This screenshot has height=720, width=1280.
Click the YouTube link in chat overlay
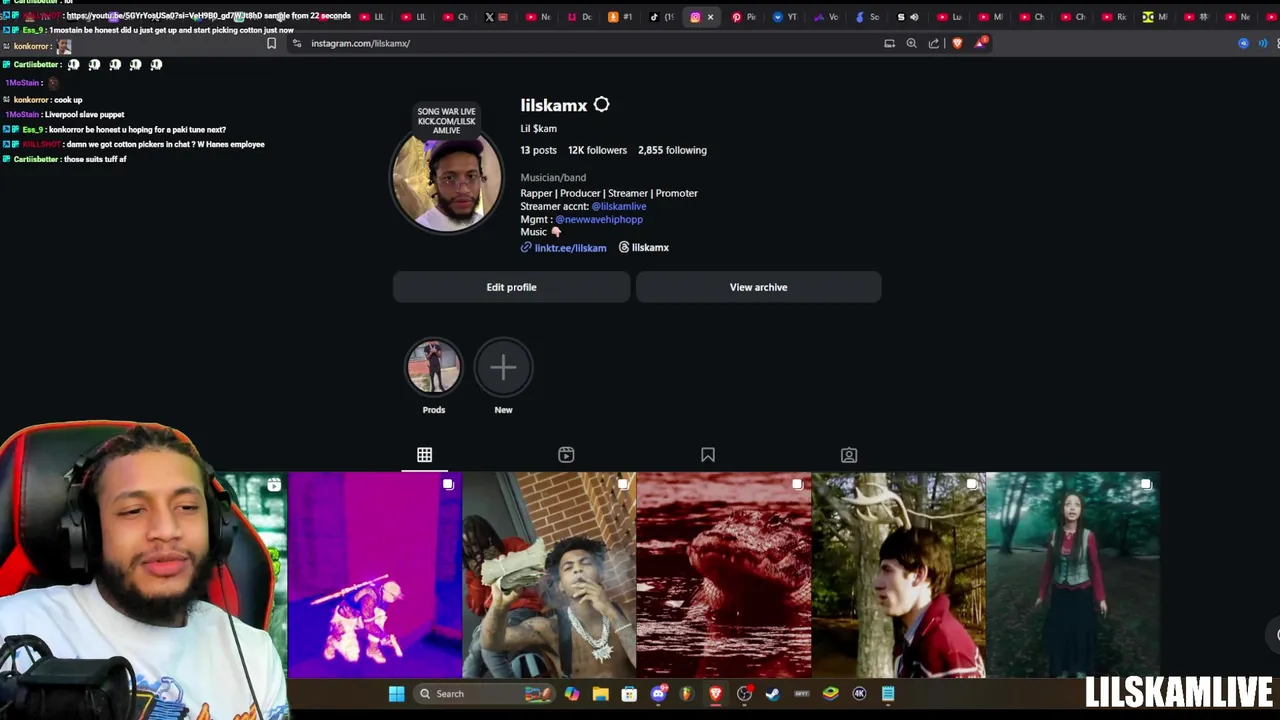(164, 16)
